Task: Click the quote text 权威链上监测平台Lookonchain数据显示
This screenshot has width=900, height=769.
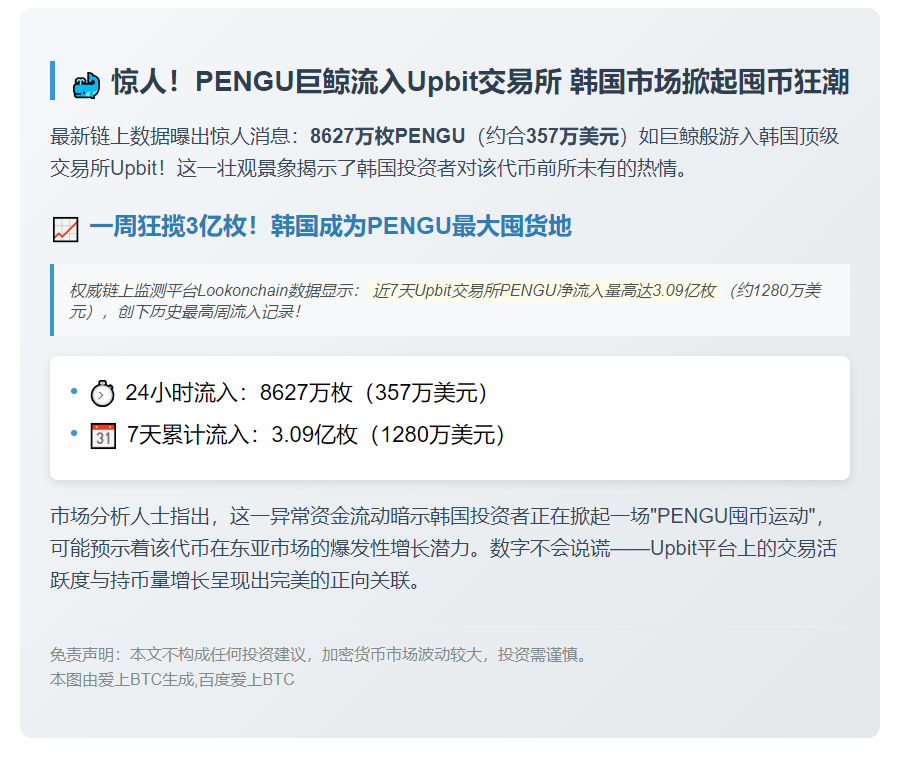Action: coord(210,291)
